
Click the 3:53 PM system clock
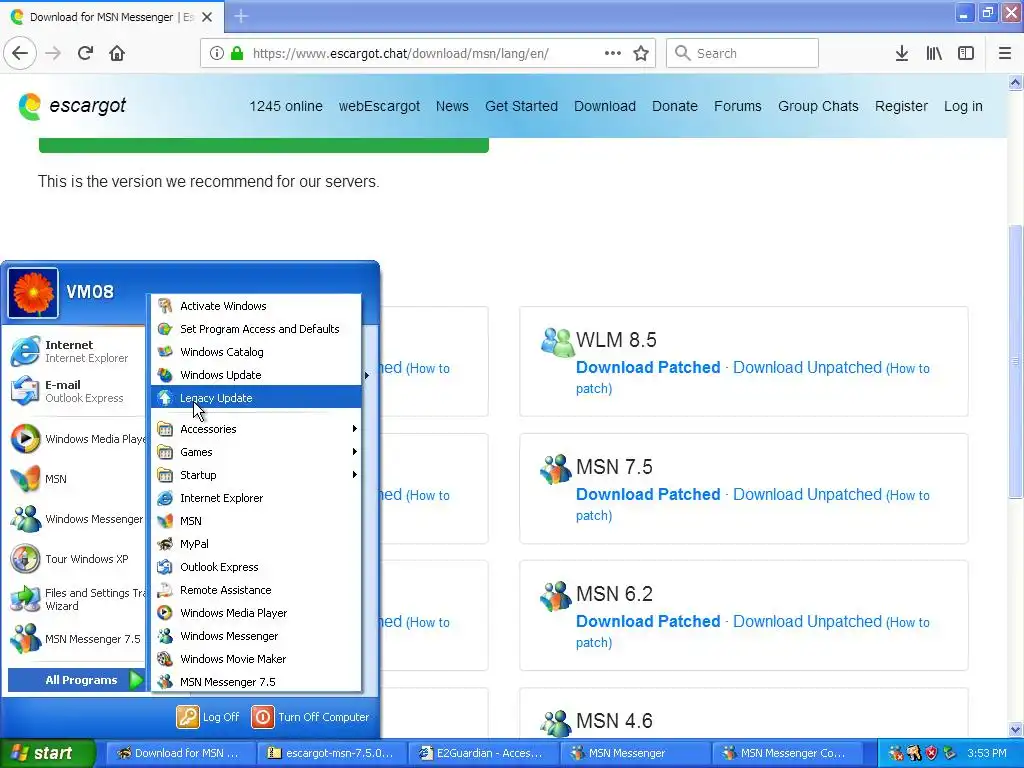tap(987, 753)
